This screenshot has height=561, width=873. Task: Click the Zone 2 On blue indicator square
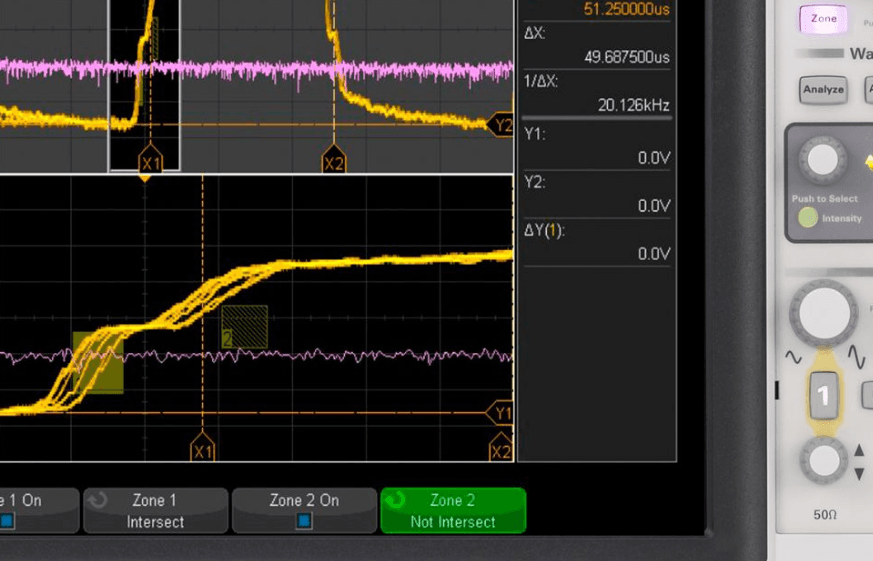click(x=304, y=521)
